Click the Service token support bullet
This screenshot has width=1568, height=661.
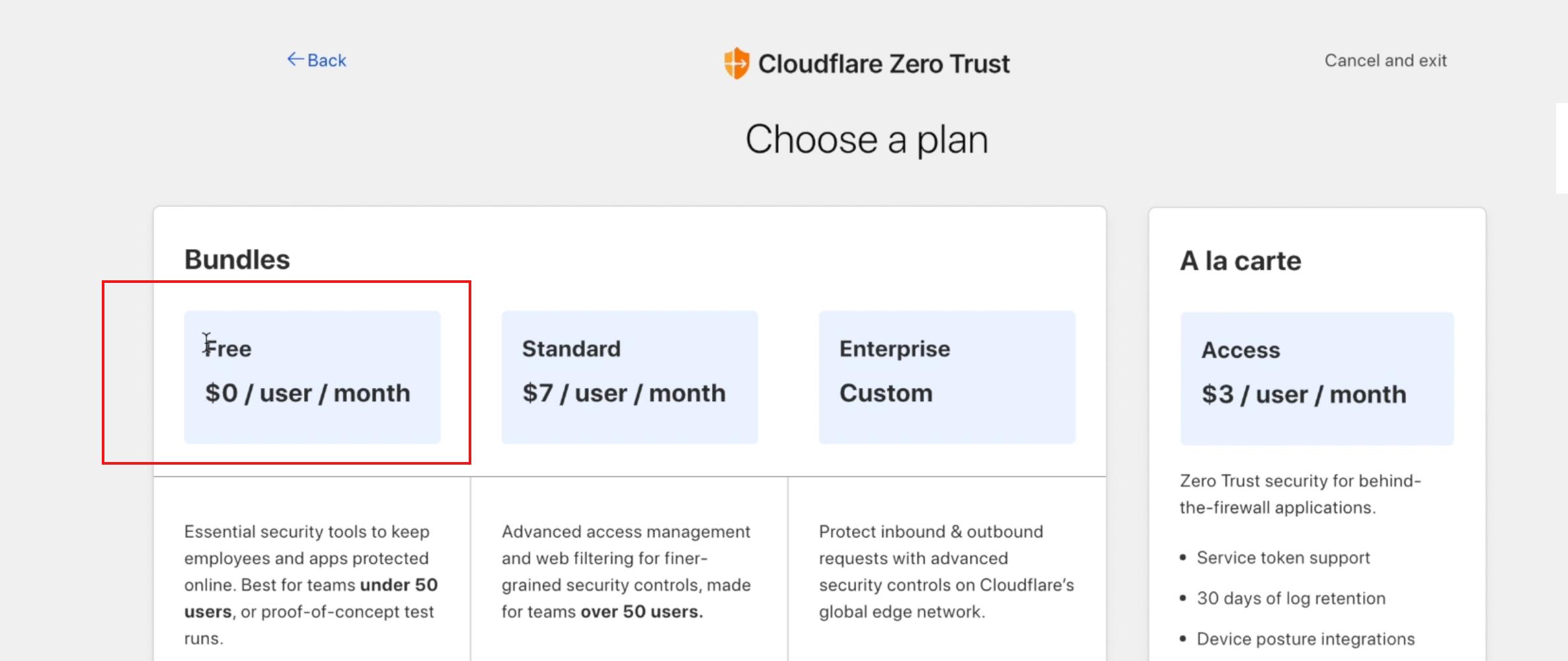click(1283, 558)
